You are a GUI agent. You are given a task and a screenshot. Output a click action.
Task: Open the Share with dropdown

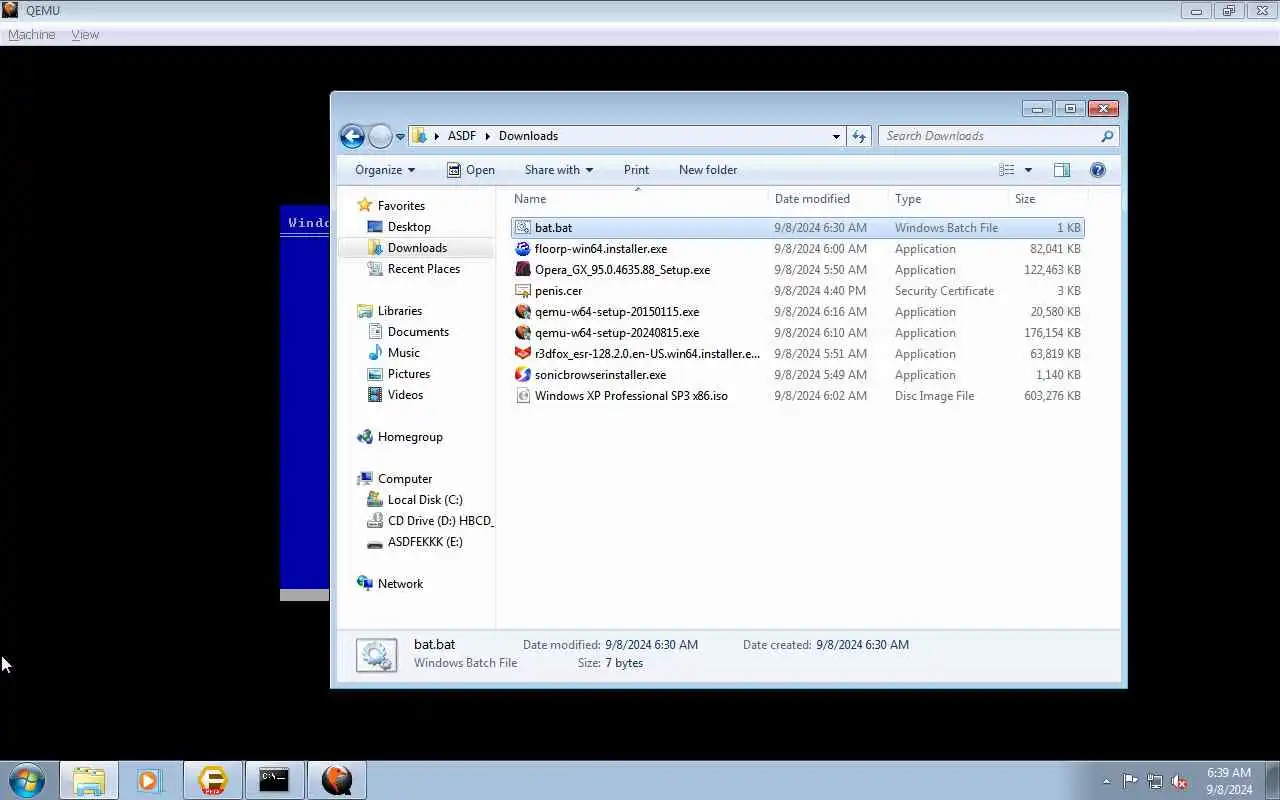click(558, 170)
